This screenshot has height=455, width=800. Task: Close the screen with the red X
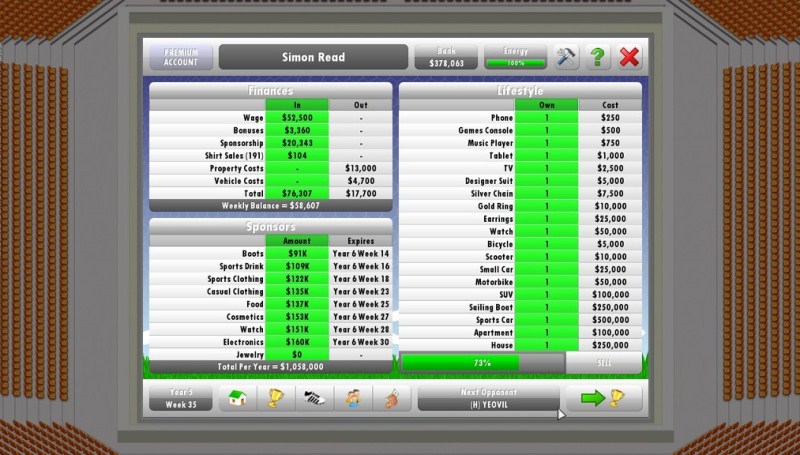[629, 57]
